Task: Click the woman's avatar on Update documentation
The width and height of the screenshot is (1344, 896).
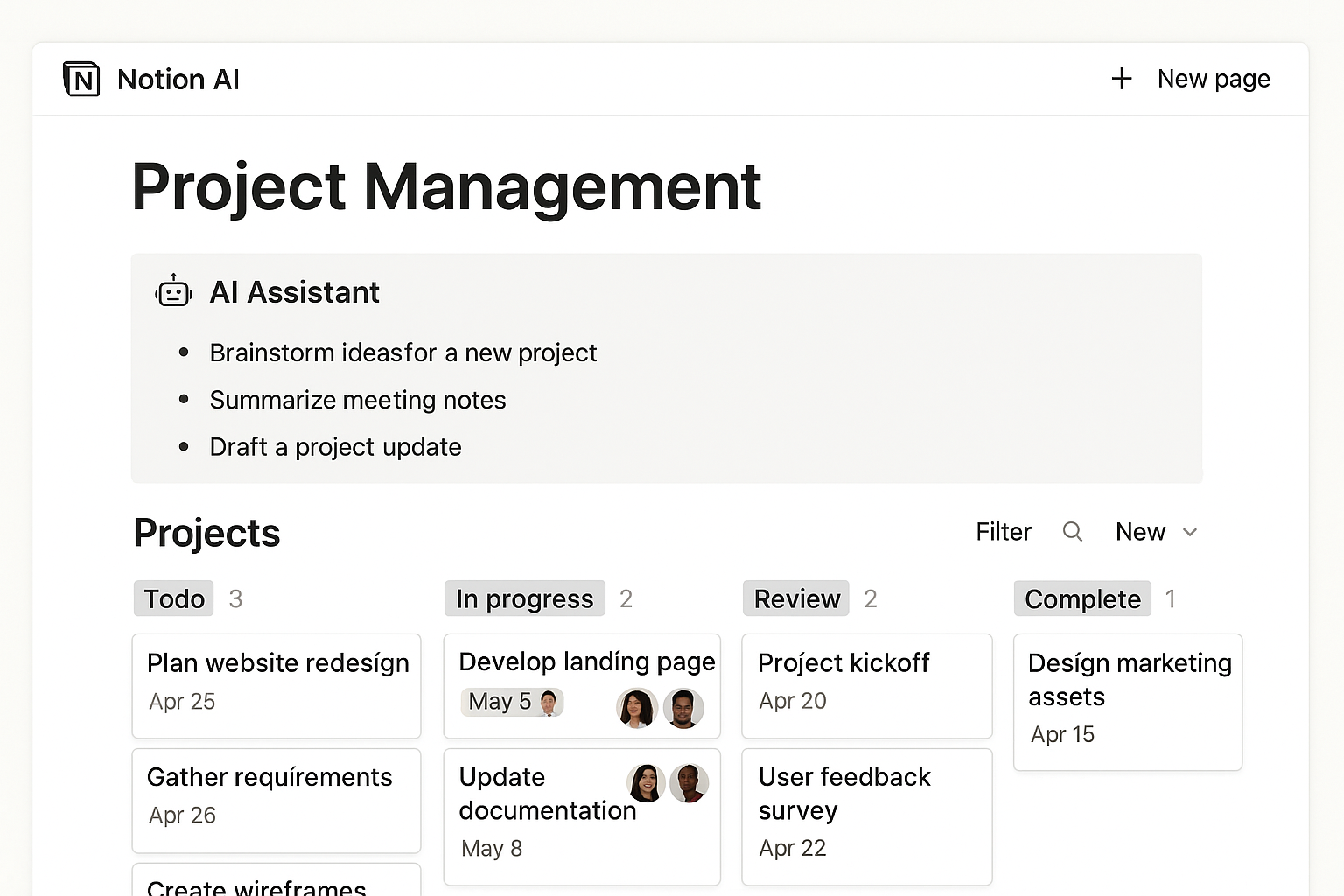Action: point(646,783)
